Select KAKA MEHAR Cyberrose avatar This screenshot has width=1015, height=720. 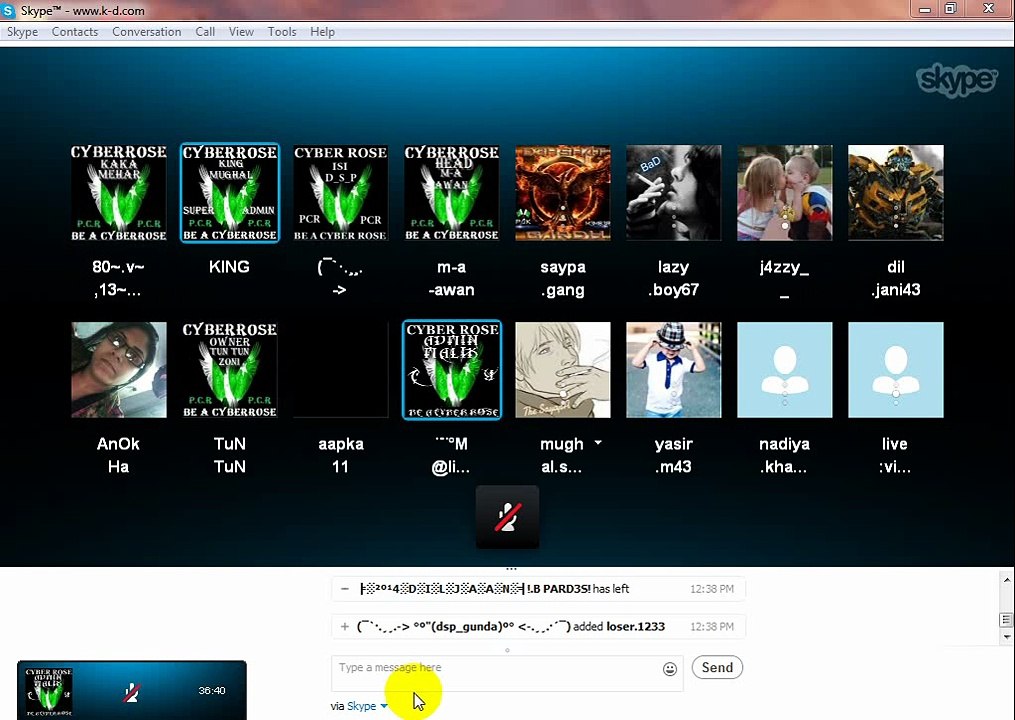pyautogui.click(x=118, y=193)
